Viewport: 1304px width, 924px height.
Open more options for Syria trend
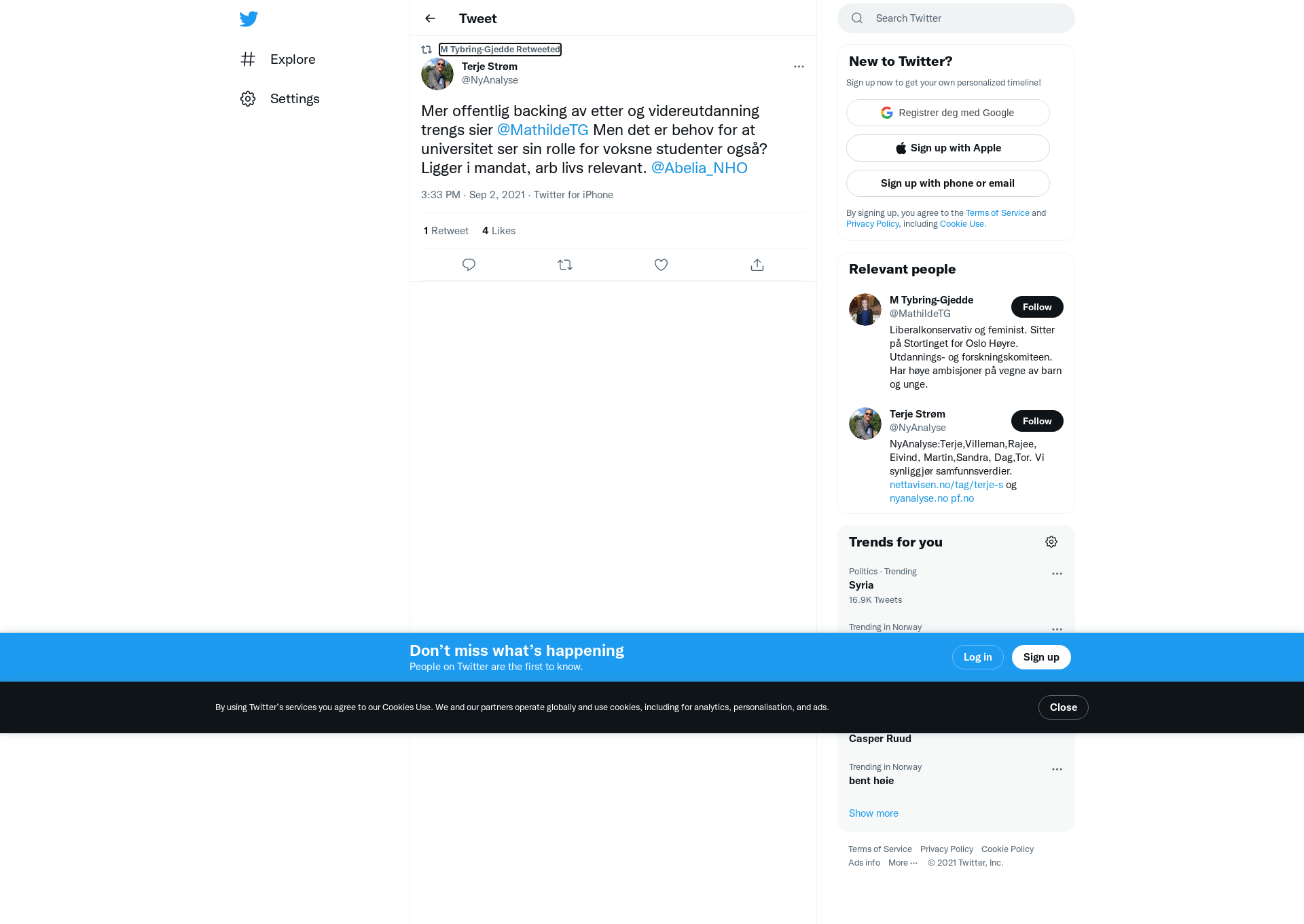coord(1057,574)
